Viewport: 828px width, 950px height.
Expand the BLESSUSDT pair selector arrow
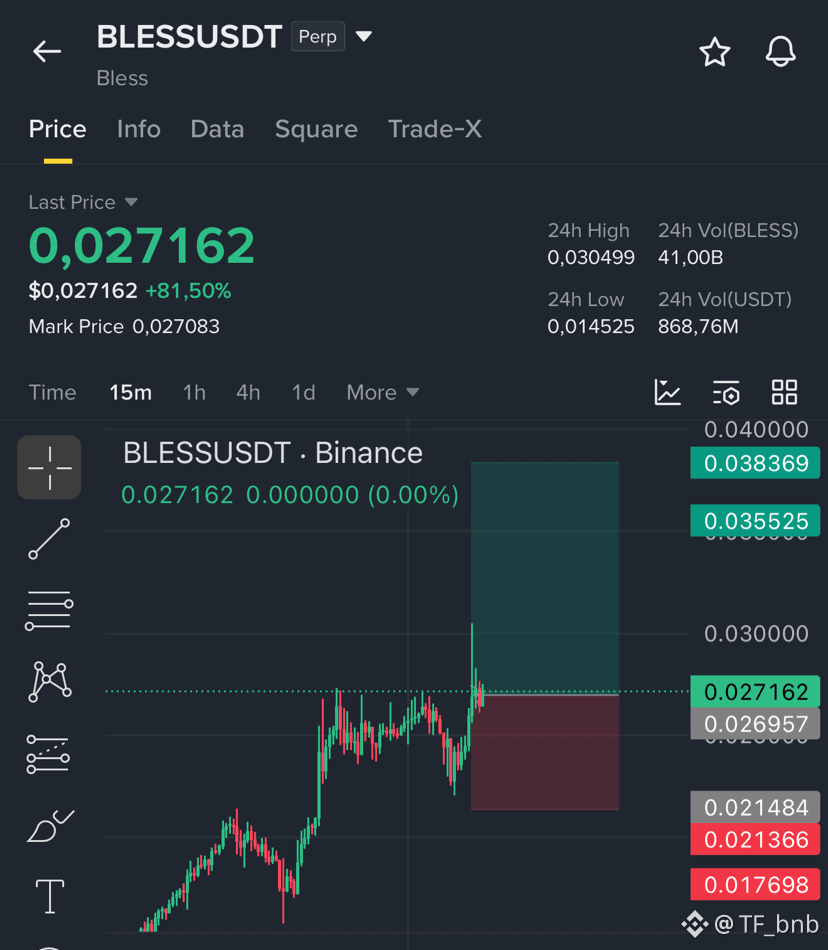(x=363, y=36)
